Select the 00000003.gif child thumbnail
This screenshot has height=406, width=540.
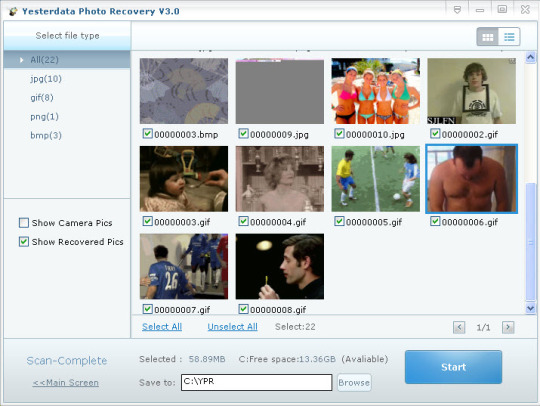point(184,179)
